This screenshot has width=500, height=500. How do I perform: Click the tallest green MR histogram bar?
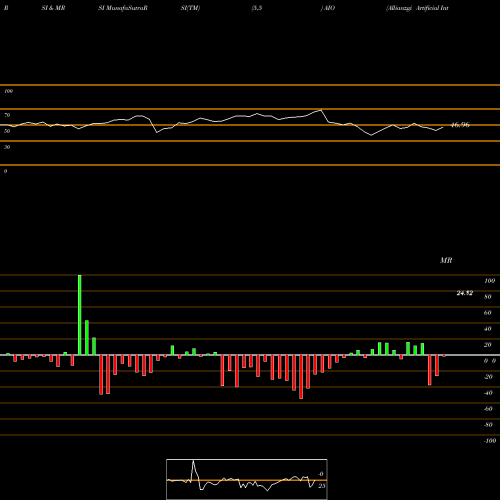point(80,315)
